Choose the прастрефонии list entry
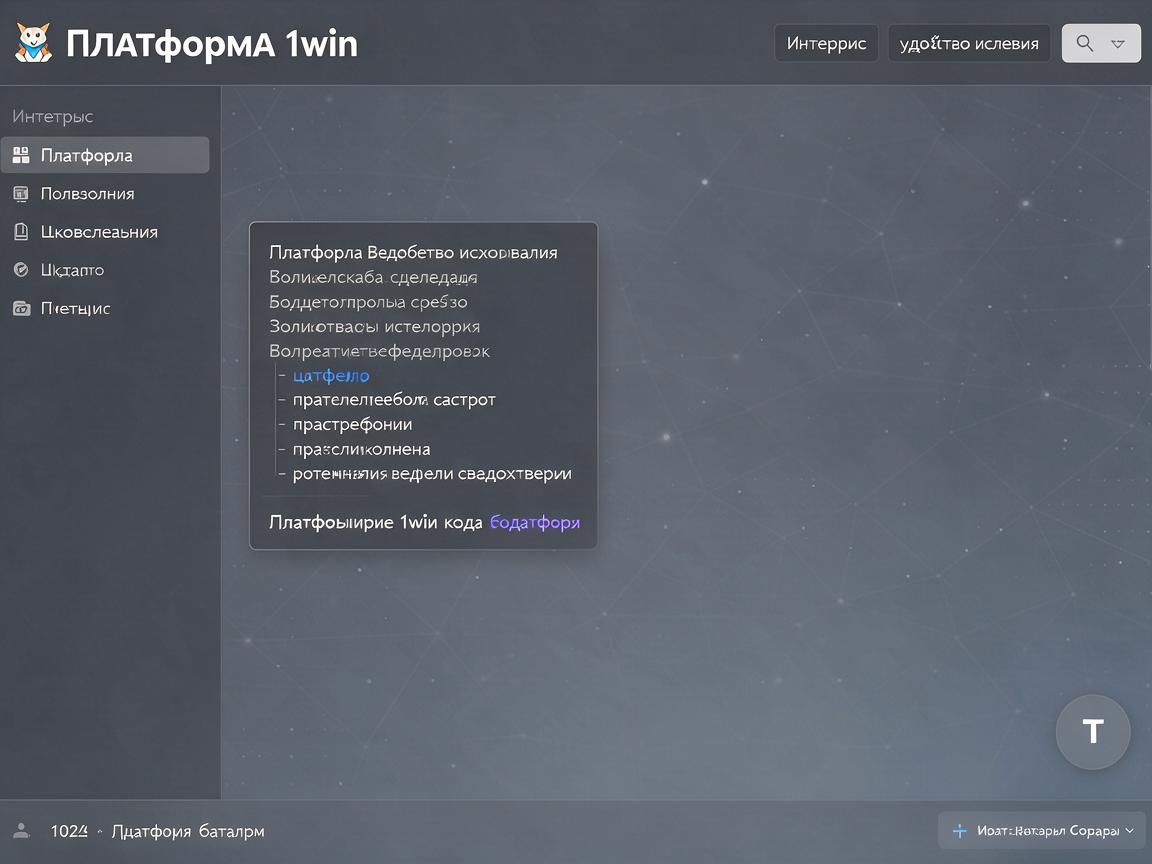Screen dimensions: 1152x864 [353, 425]
